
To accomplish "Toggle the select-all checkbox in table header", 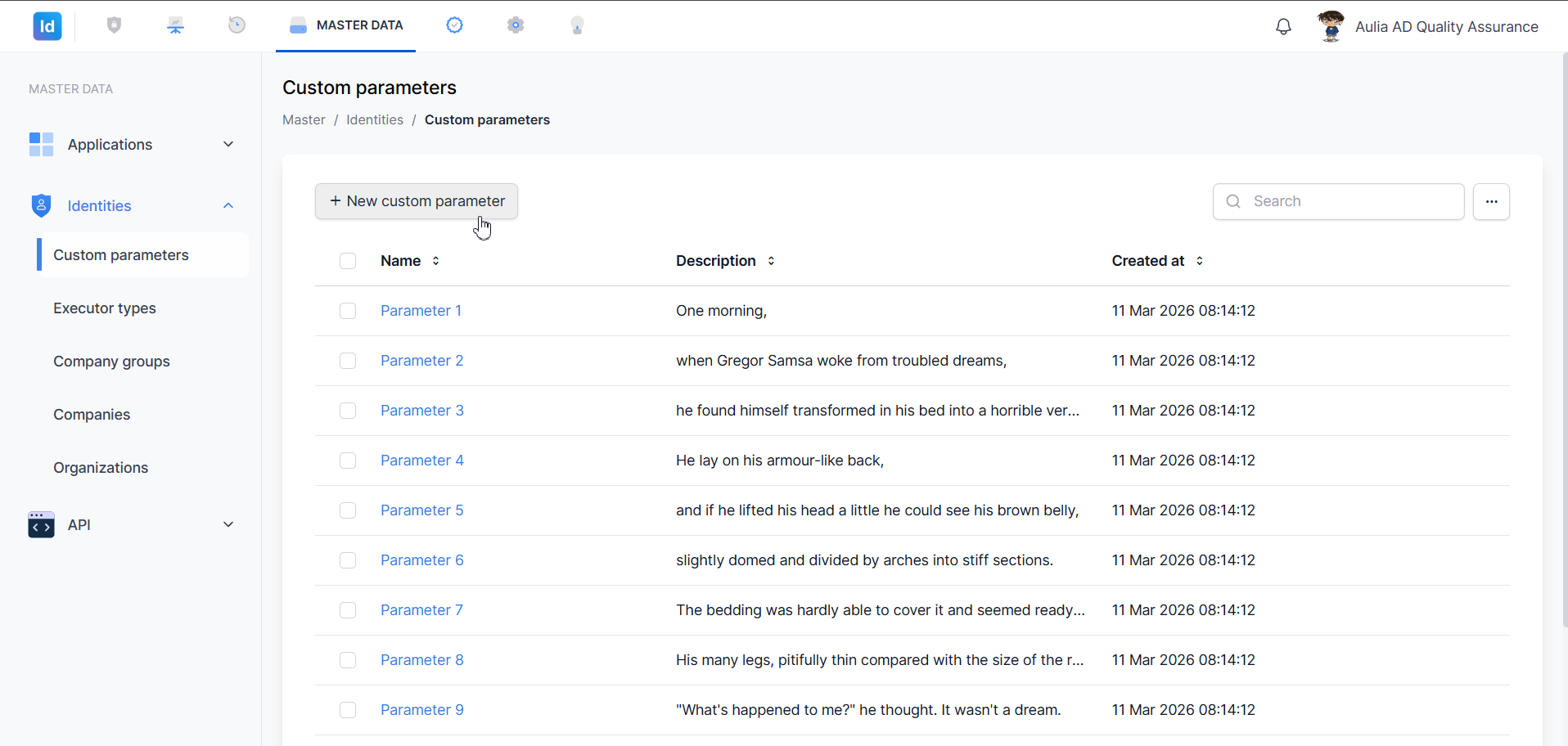I will [x=348, y=261].
